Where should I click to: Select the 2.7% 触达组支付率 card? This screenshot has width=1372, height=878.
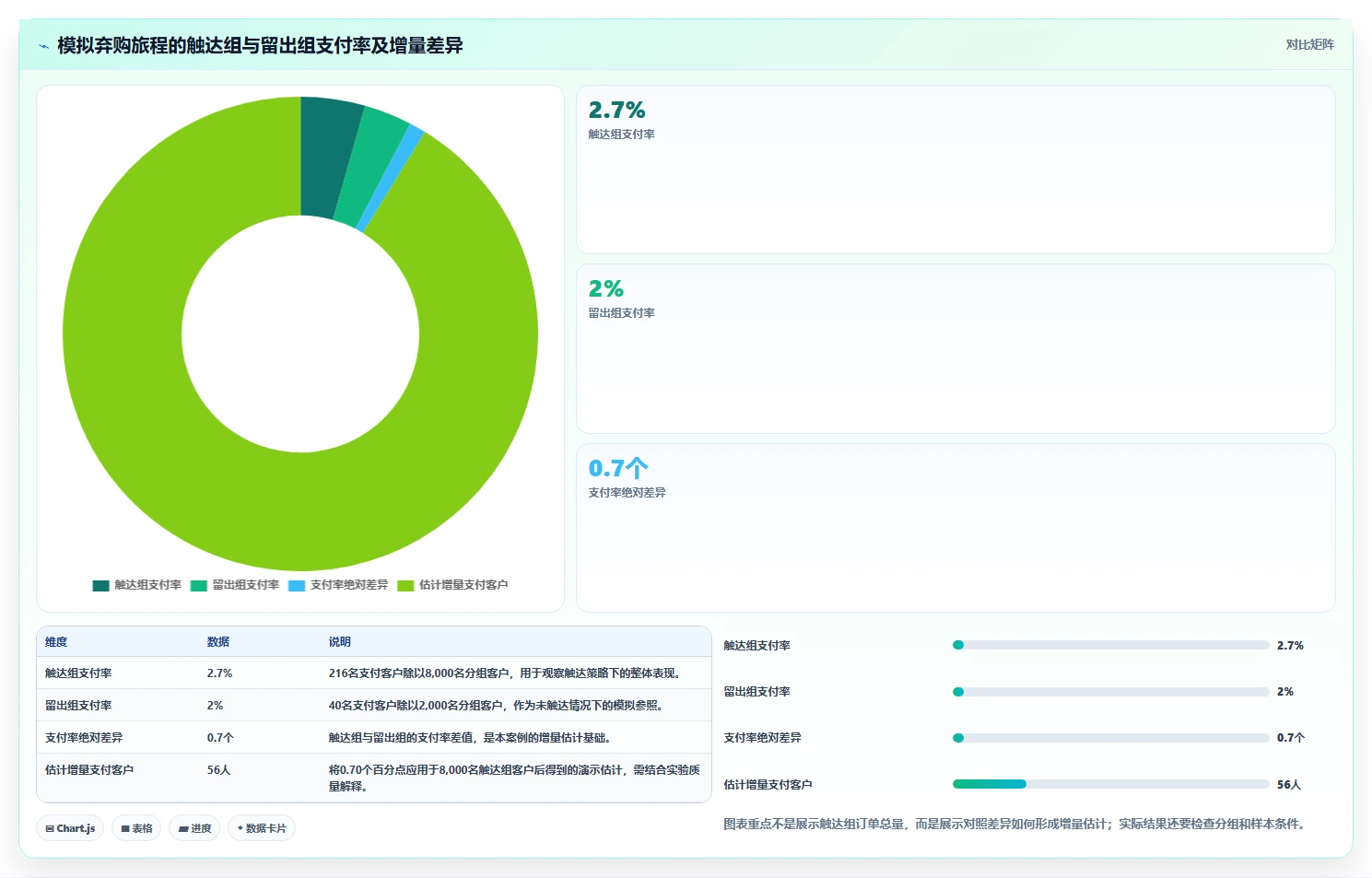[x=956, y=170]
